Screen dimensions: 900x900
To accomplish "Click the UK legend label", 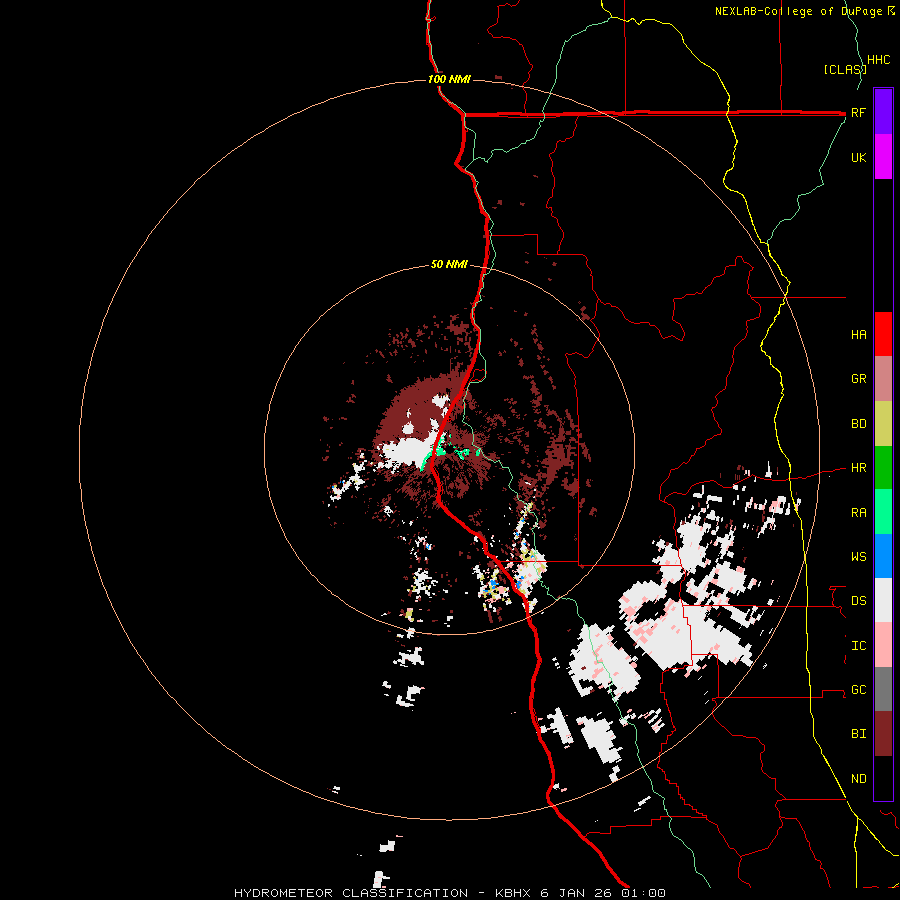I will coord(858,157).
